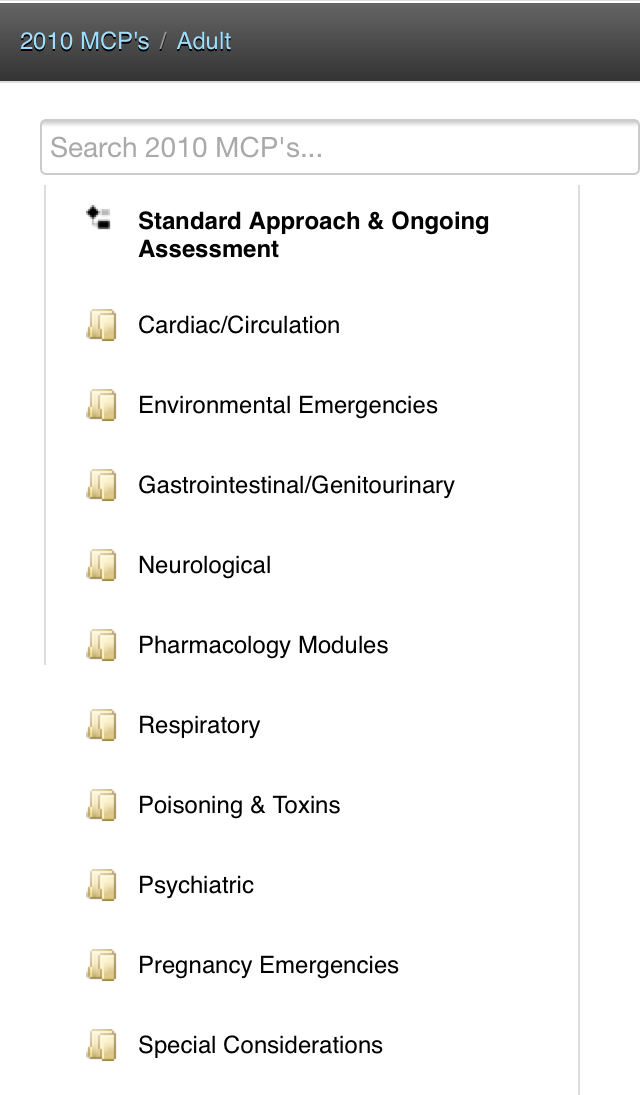Click the Environmental Emergencies folder icon

pyautogui.click(x=101, y=405)
